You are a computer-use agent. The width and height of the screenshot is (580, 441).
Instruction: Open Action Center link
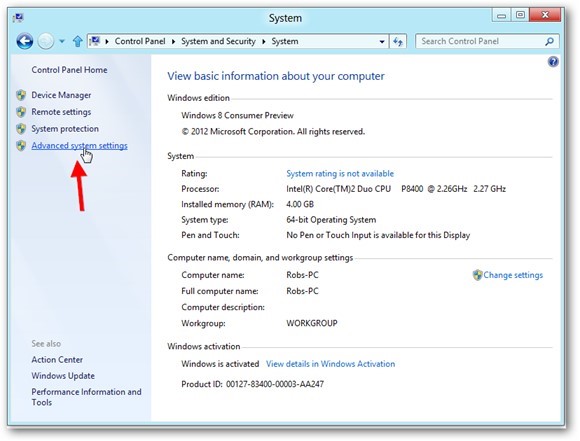[57, 360]
